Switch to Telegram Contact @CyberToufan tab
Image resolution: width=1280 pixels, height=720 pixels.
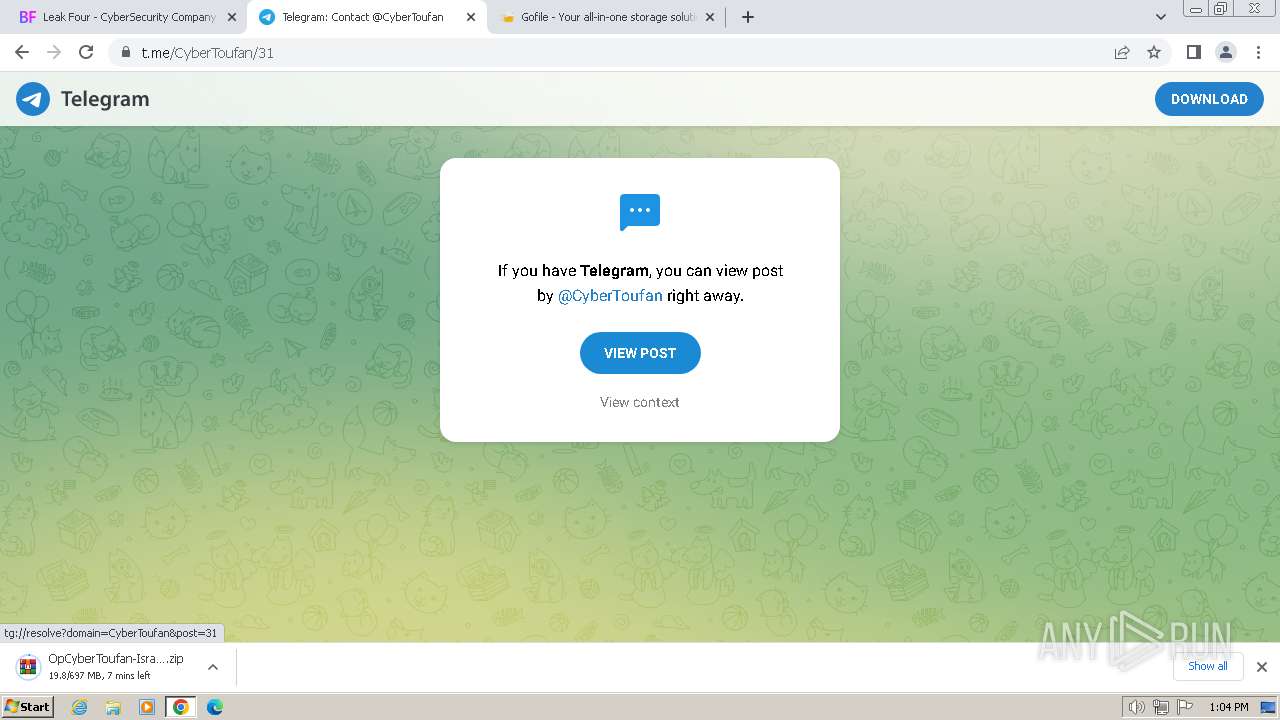click(366, 17)
